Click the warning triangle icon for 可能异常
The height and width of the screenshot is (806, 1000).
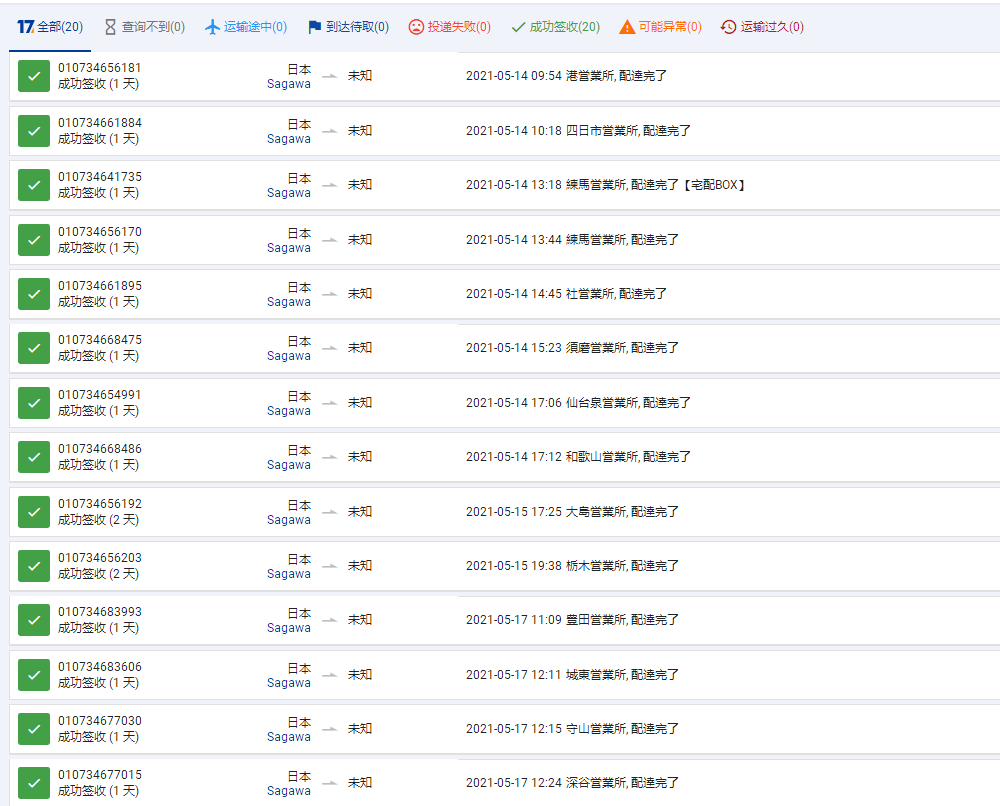point(627,27)
